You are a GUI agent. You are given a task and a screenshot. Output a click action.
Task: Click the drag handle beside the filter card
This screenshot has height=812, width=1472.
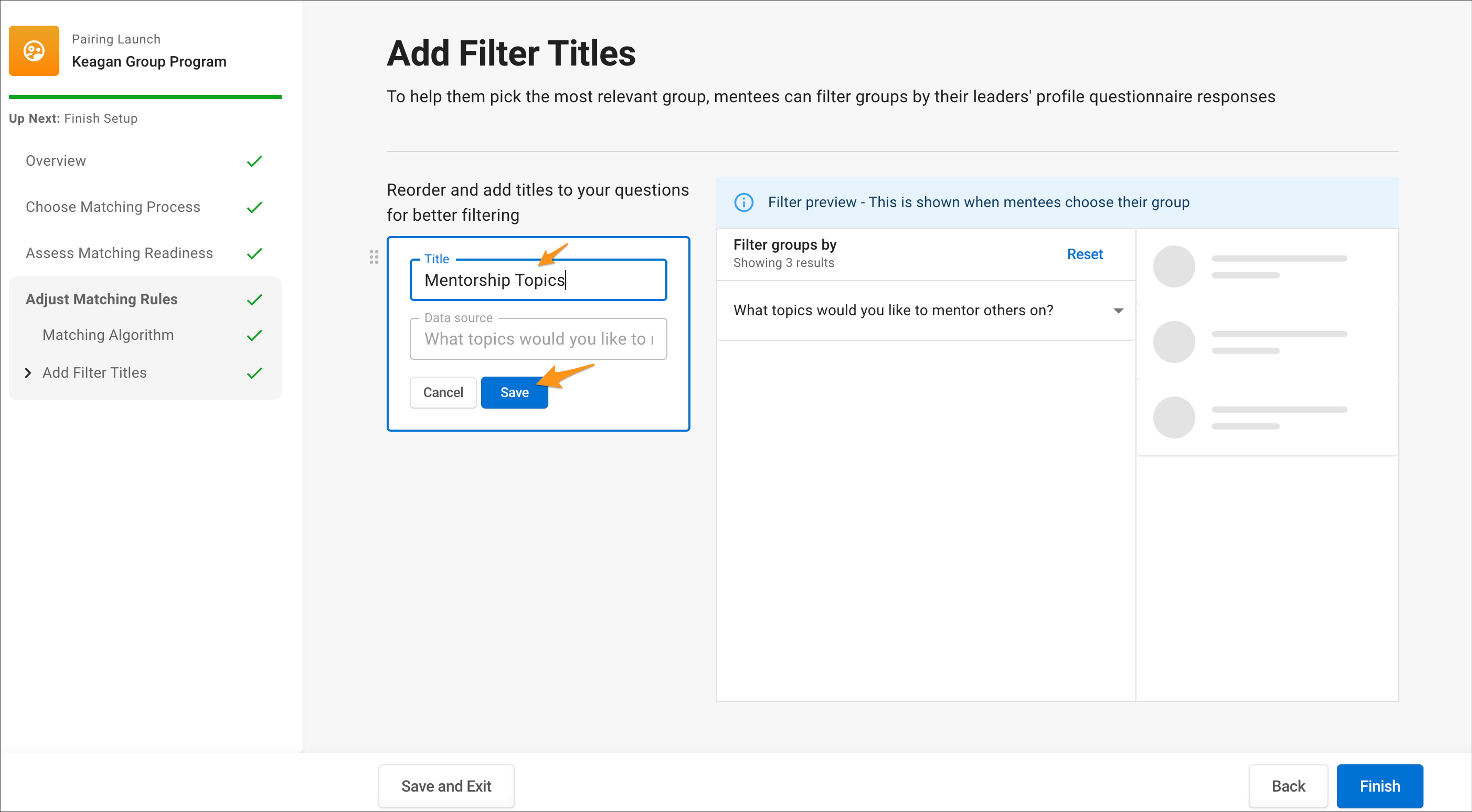tap(374, 257)
